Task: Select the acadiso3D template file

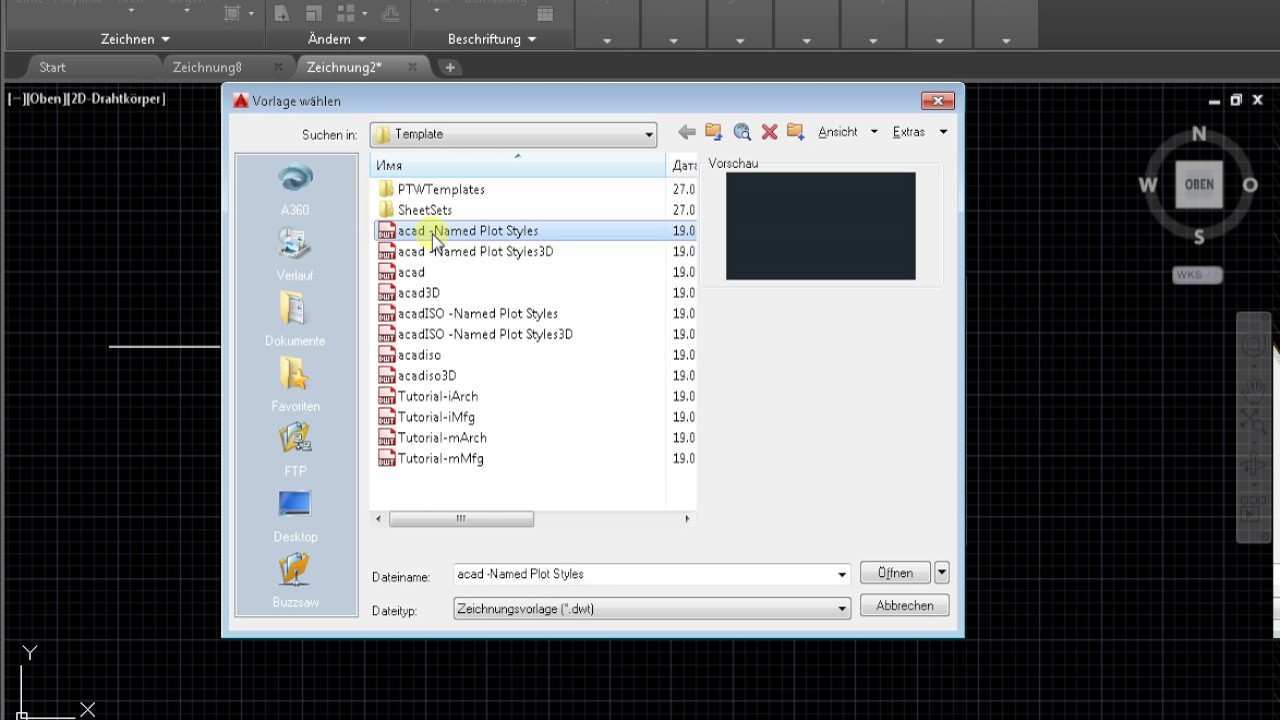Action: [x=426, y=376]
